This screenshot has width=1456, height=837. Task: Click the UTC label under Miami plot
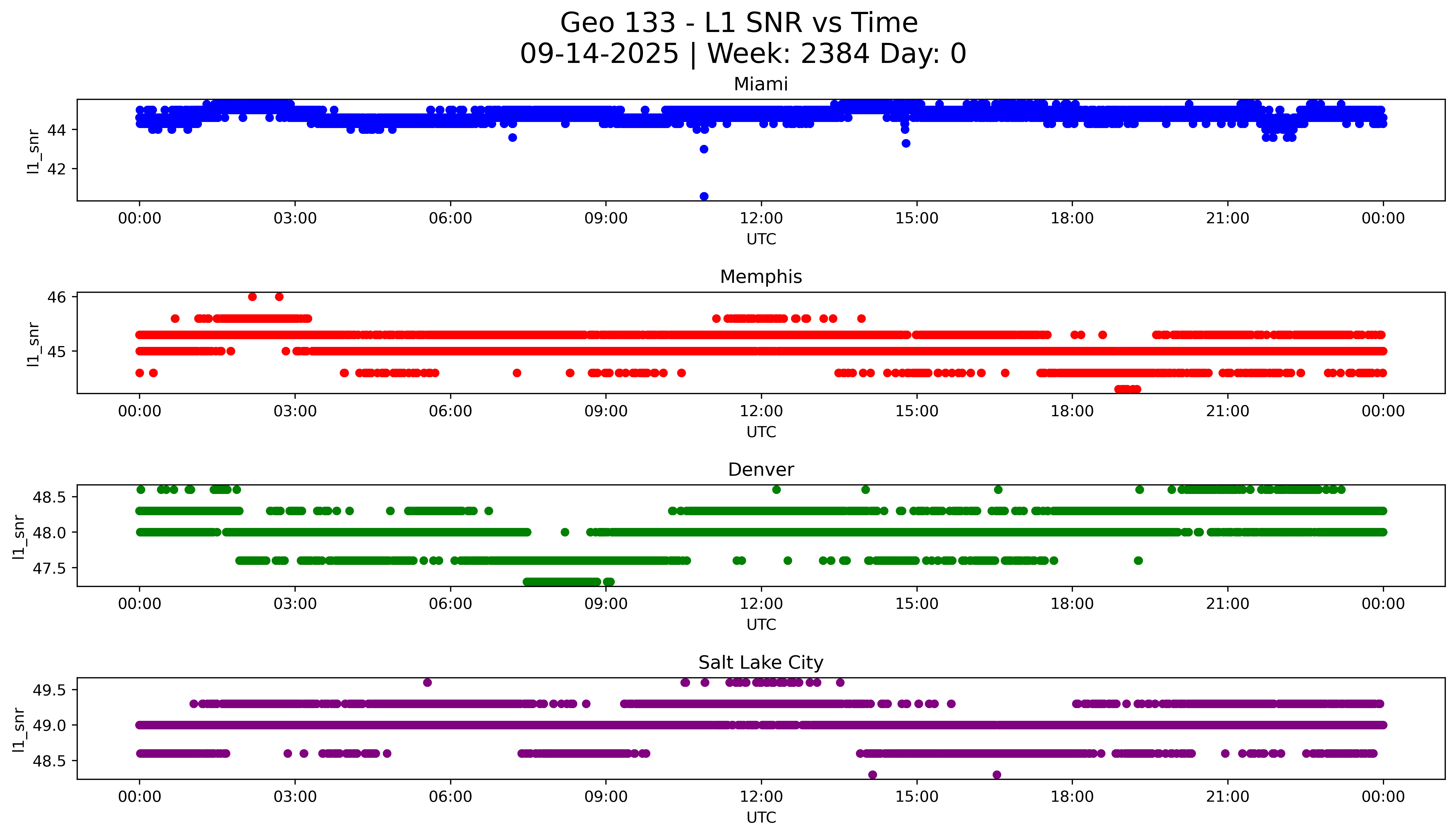click(761, 239)
